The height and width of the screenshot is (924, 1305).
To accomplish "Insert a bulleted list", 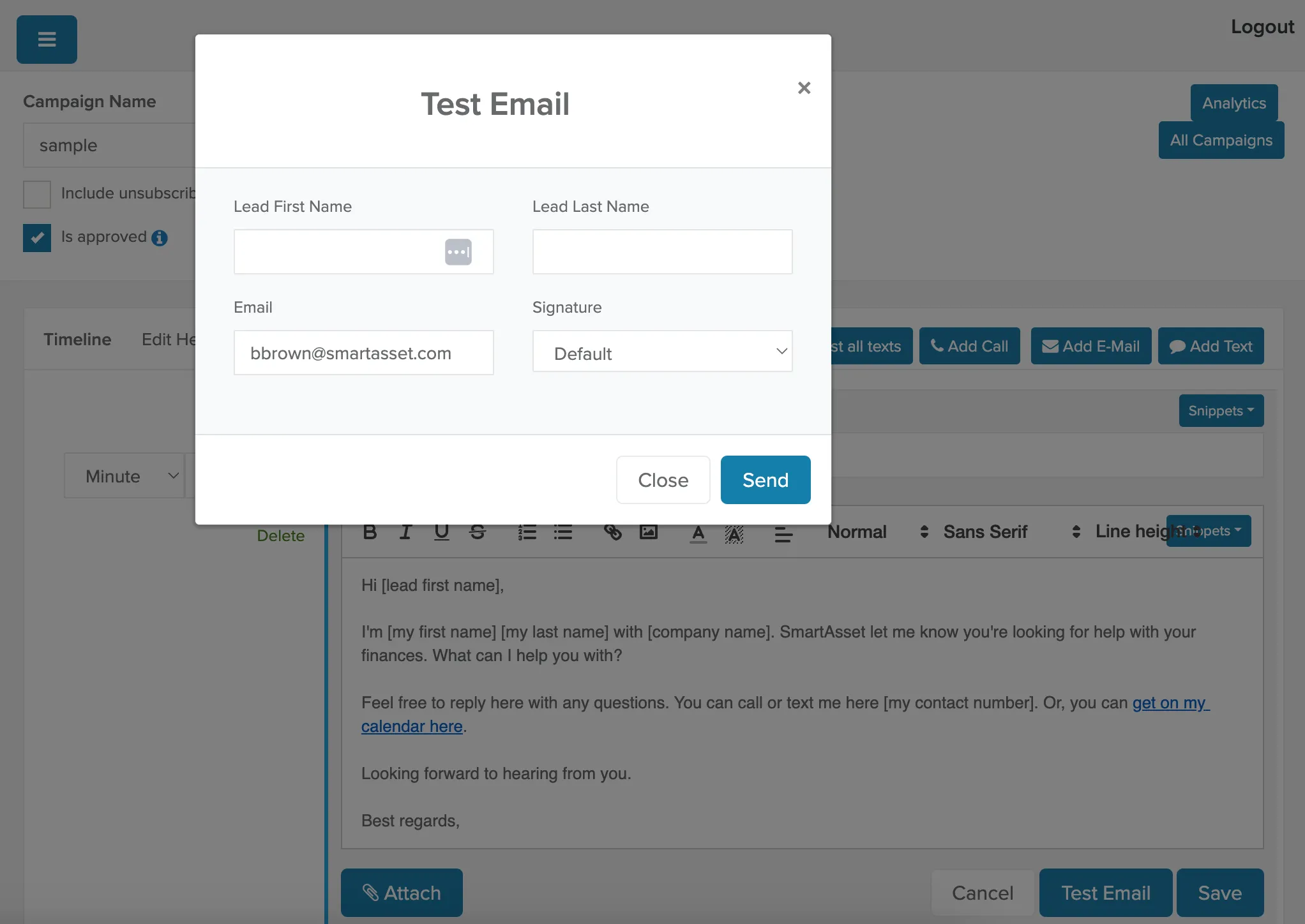I will 562,532.
